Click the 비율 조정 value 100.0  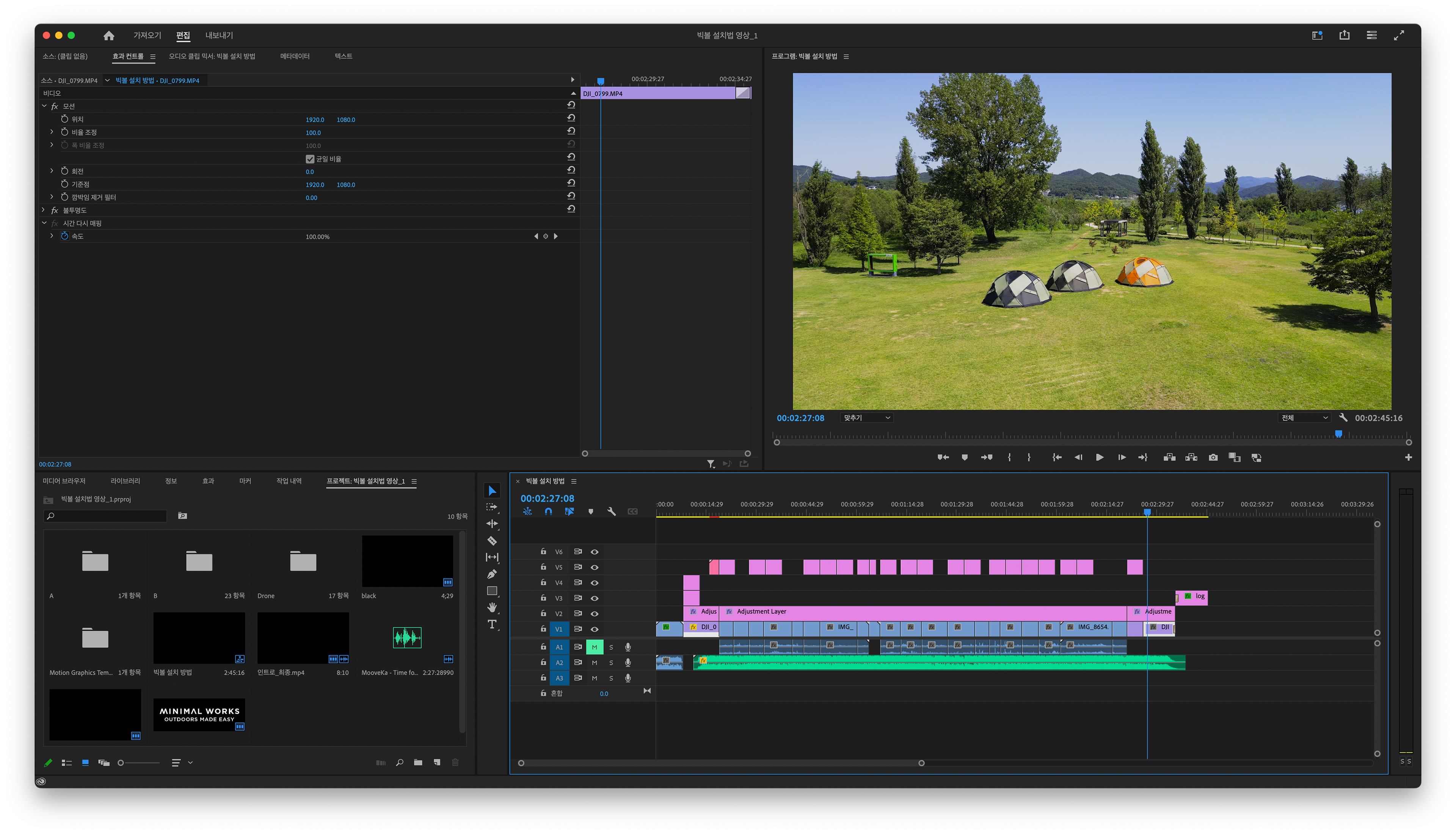point(312,133)
